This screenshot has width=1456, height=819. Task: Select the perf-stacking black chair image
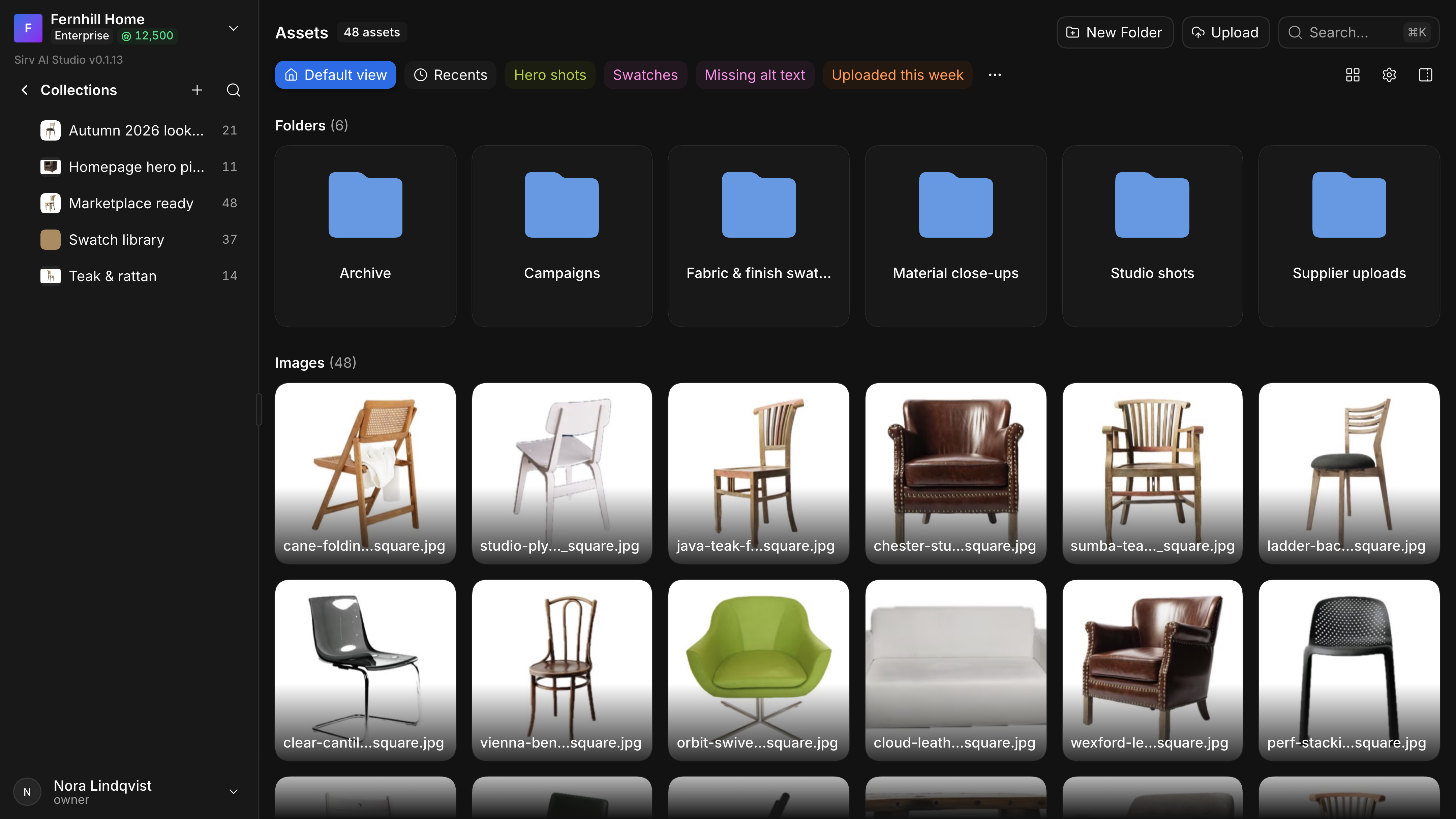1348,670
